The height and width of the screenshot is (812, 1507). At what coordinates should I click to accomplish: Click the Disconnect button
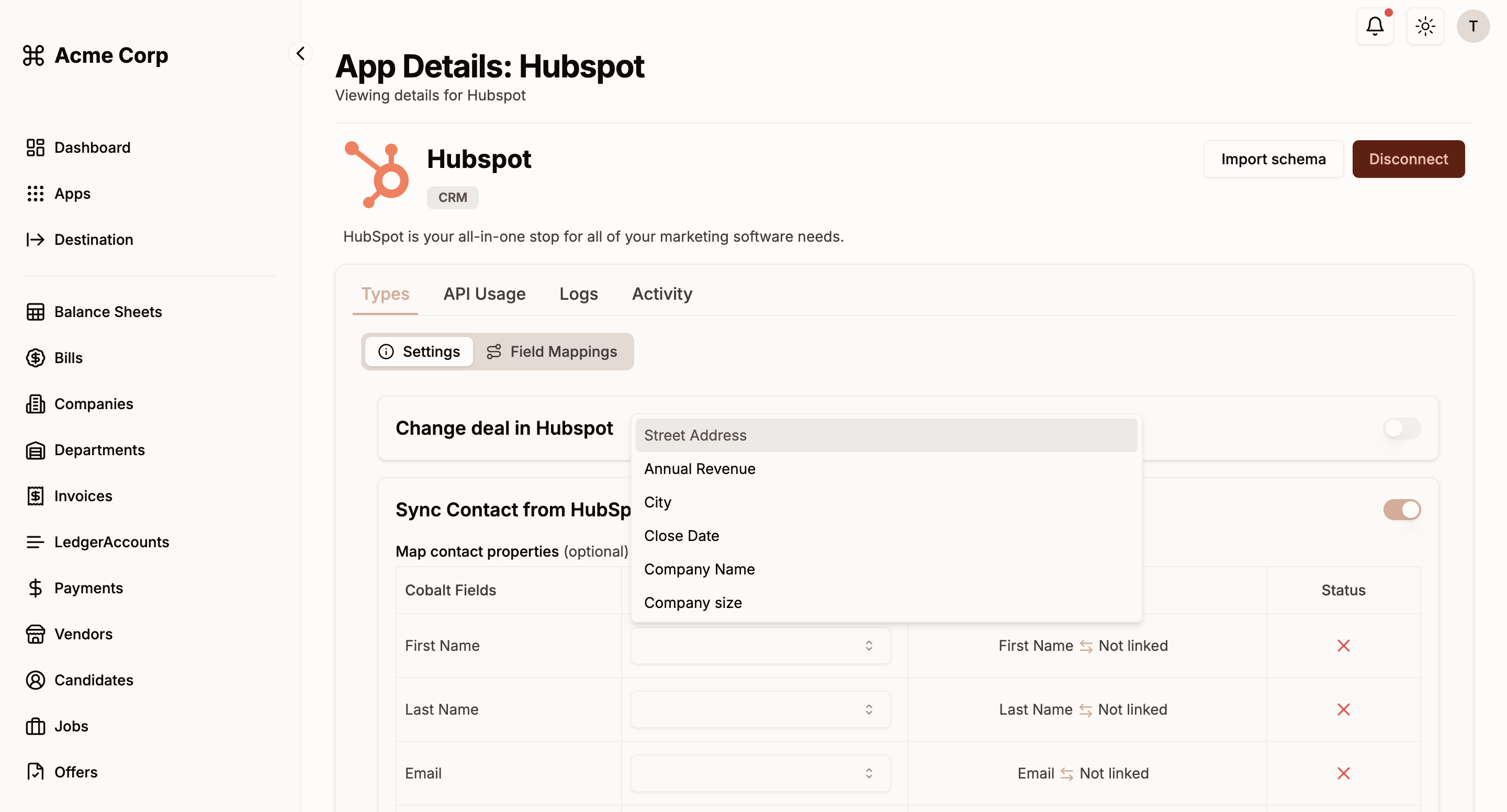pos(1408,159)
